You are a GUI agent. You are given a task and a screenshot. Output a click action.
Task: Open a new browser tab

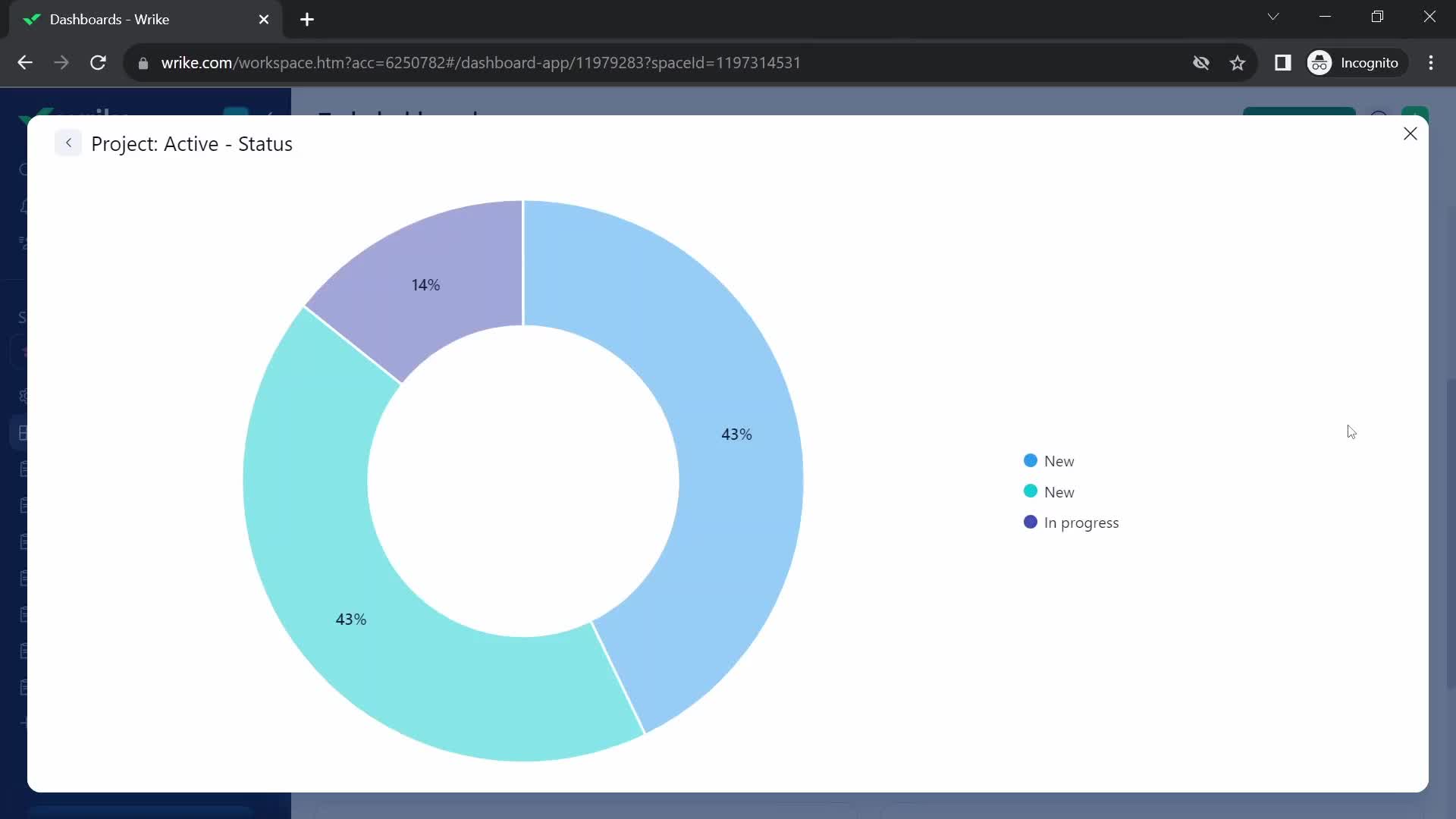tap(307, 20)
